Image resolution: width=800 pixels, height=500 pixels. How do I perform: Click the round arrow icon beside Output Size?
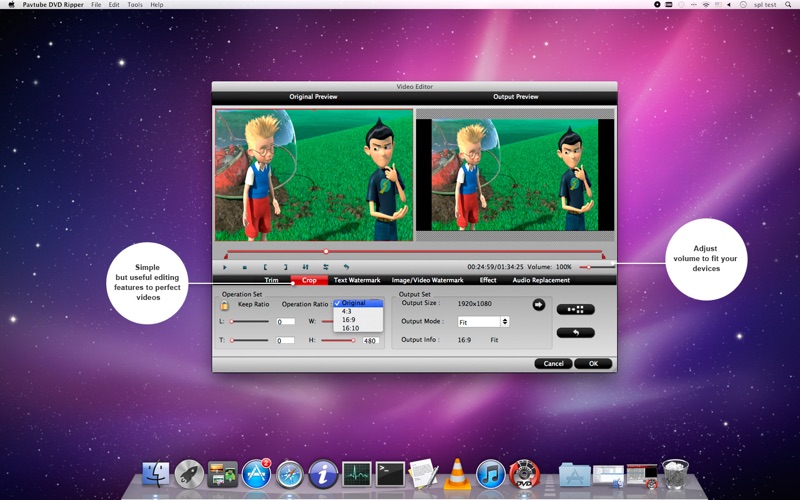click(x=539, y=305)
